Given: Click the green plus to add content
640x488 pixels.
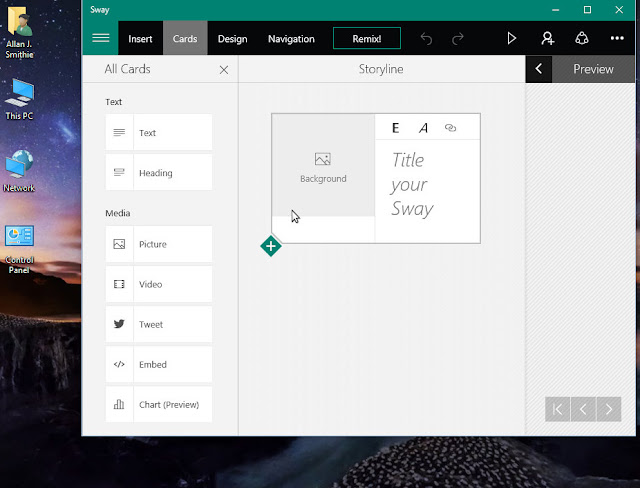Looking at the screenshot, I should pyautogui.click(x=271, y=246).
